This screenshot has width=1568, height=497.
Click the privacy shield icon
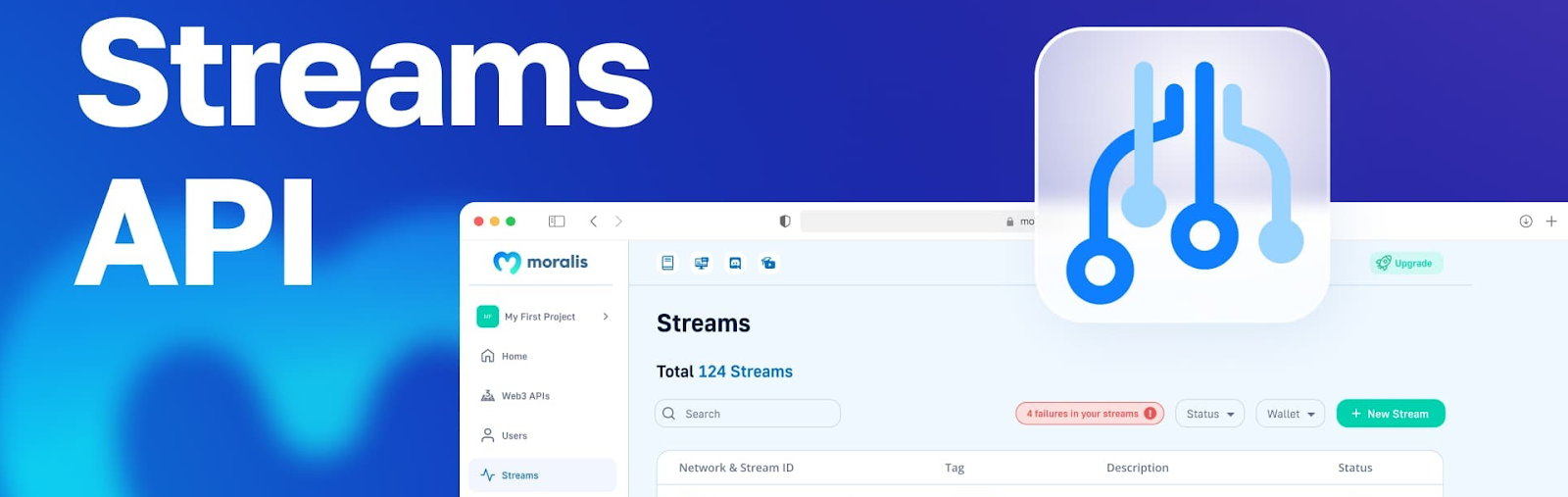784,222
